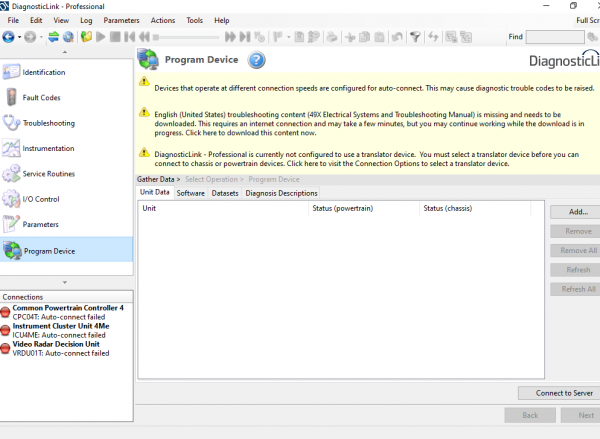Open the Log menu

86,20
